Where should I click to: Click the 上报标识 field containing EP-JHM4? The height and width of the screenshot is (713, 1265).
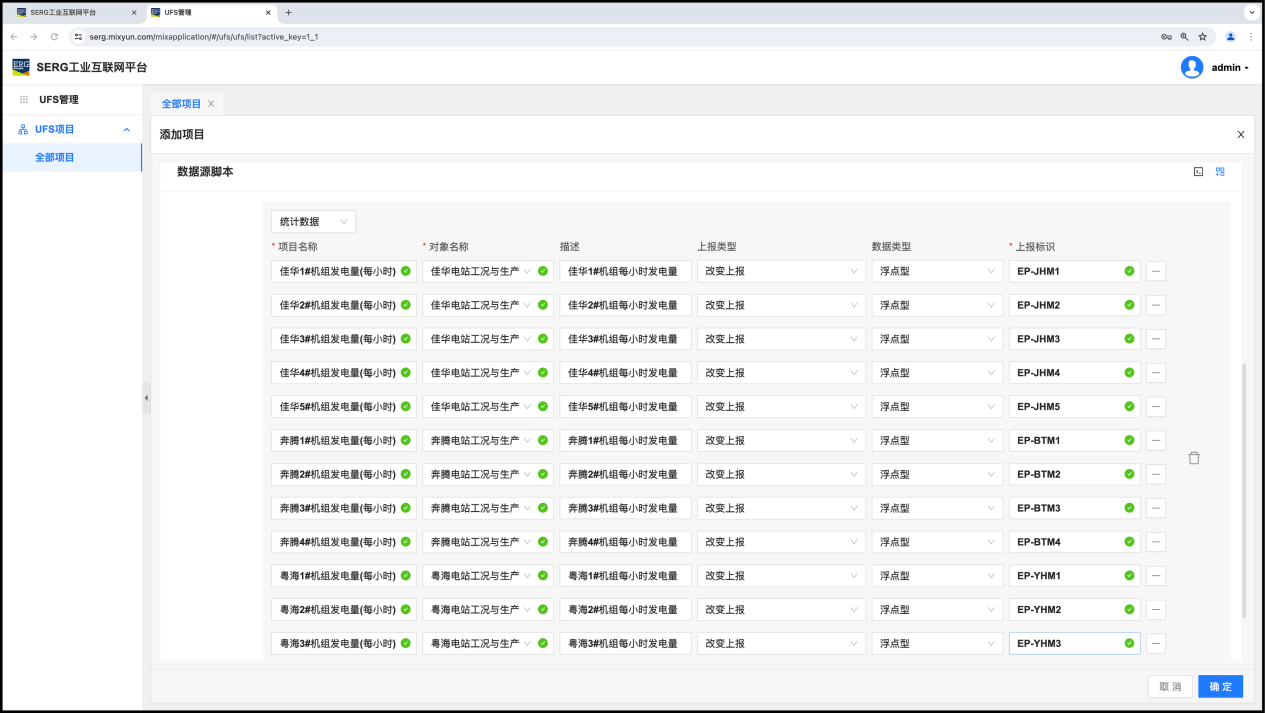(1067, 373)
